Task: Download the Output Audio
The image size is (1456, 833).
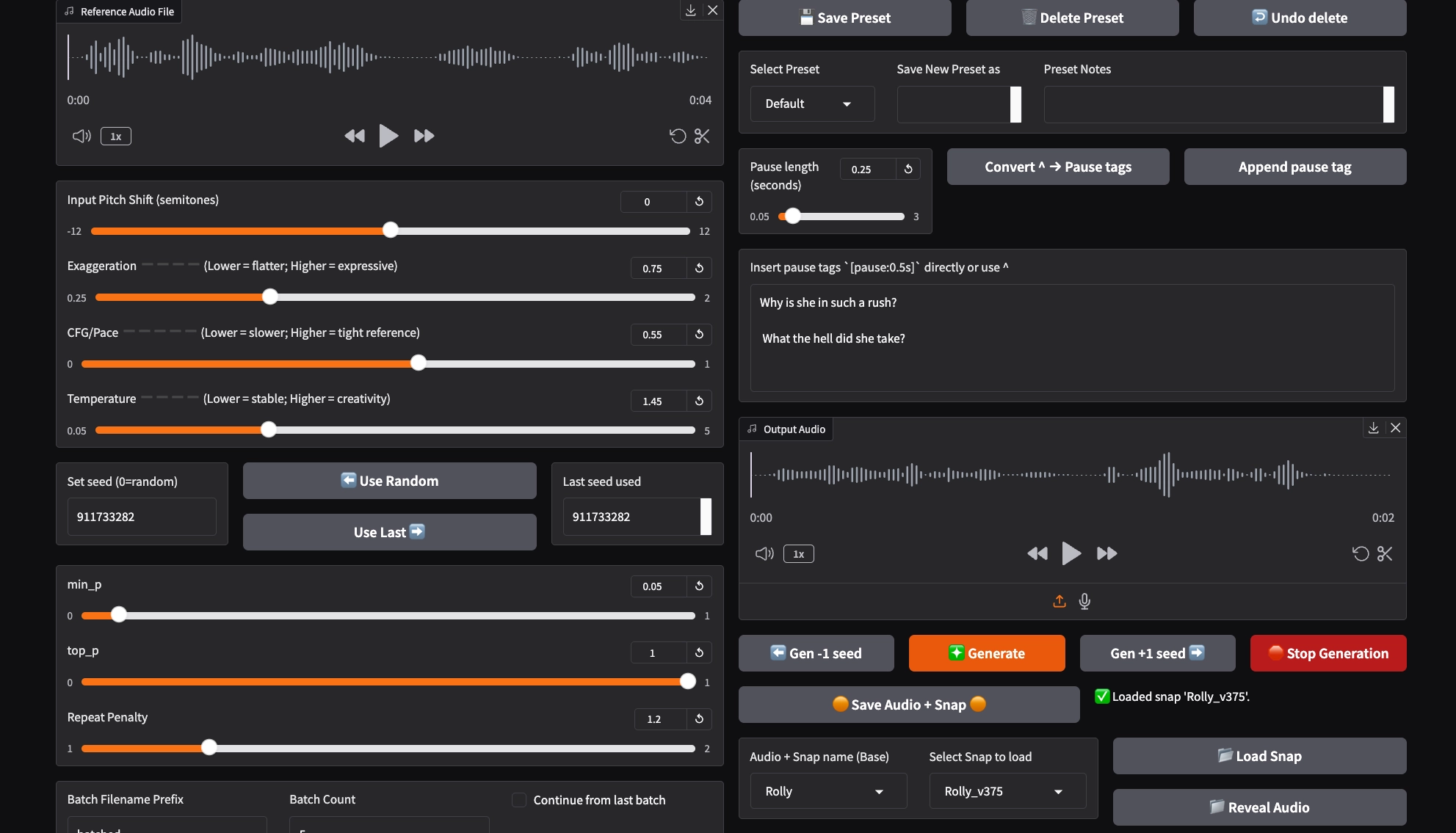Action: coord(1373,428)
